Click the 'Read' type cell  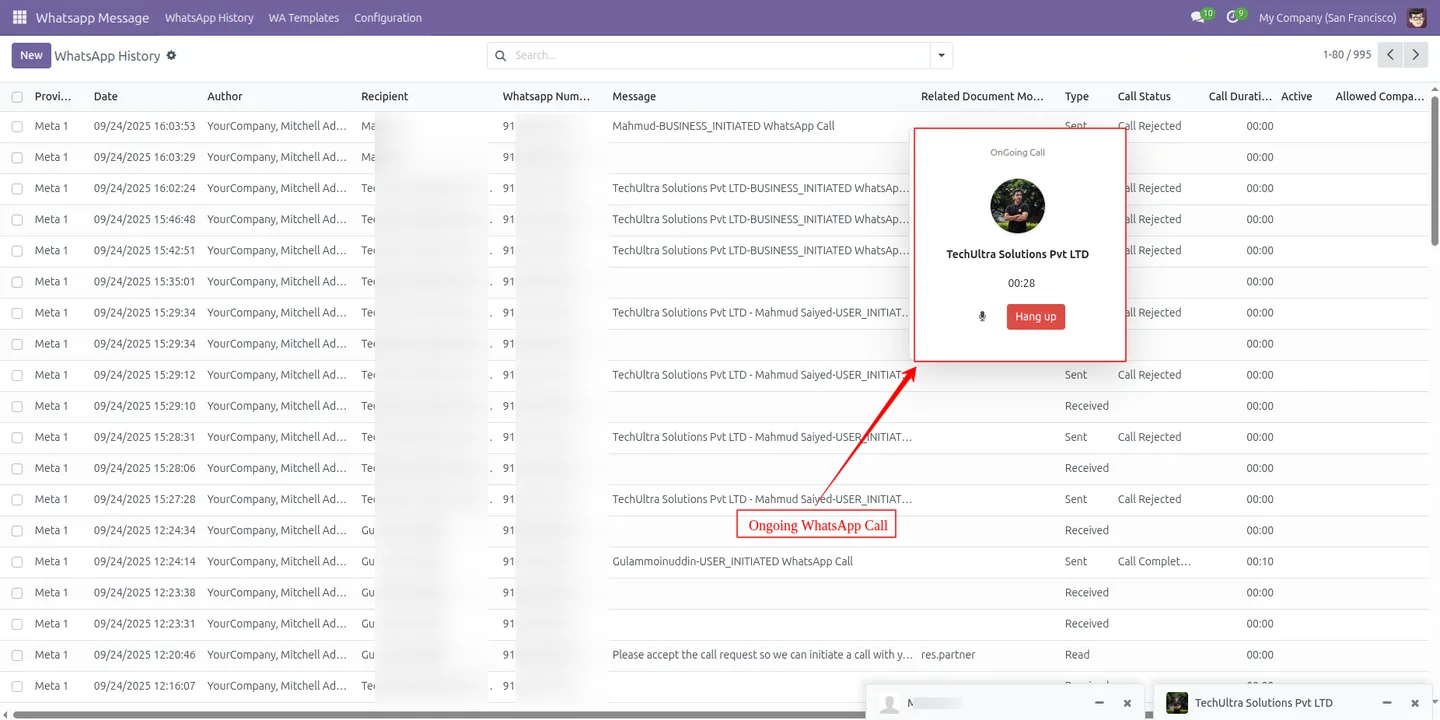pos(1076,655)
